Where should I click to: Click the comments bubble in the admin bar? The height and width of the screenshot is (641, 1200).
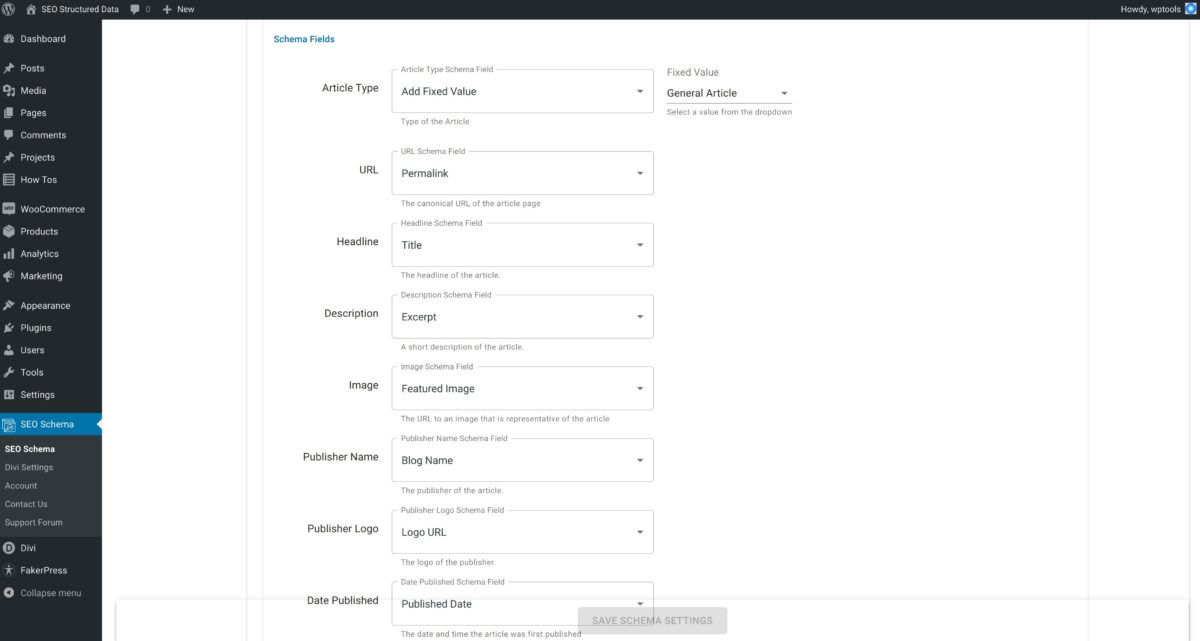(137, 9)
